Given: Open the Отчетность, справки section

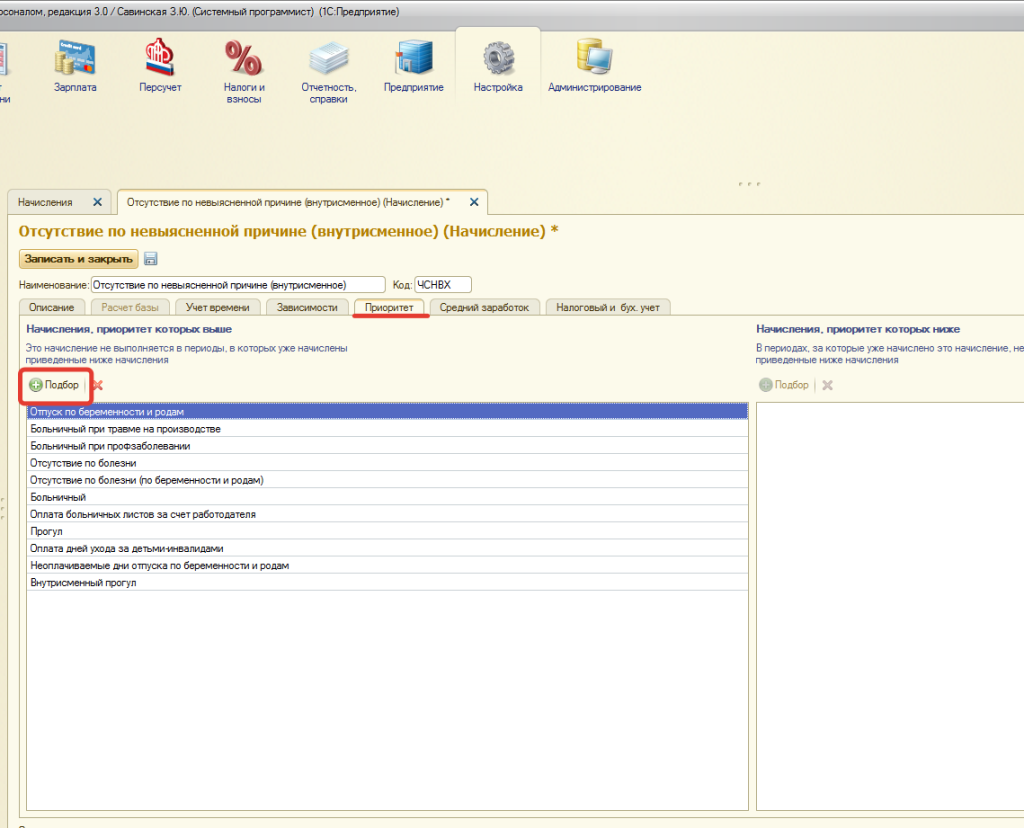Looking at the screenshot, I should 328,72.
